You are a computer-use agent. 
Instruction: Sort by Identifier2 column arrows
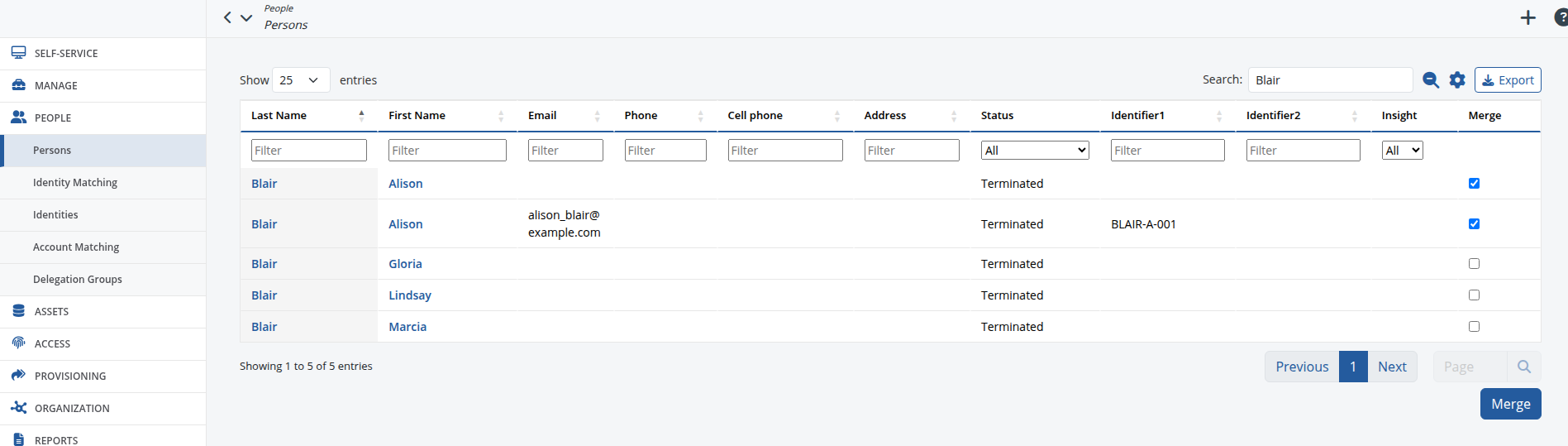(x=1355, y=116)
